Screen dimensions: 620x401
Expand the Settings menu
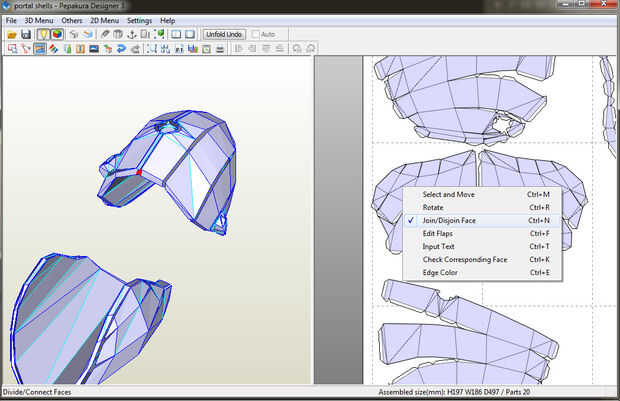coord(139,20)
